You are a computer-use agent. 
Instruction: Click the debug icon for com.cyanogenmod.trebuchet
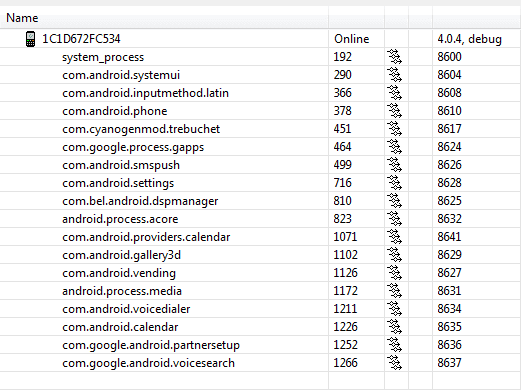point(395,129)
